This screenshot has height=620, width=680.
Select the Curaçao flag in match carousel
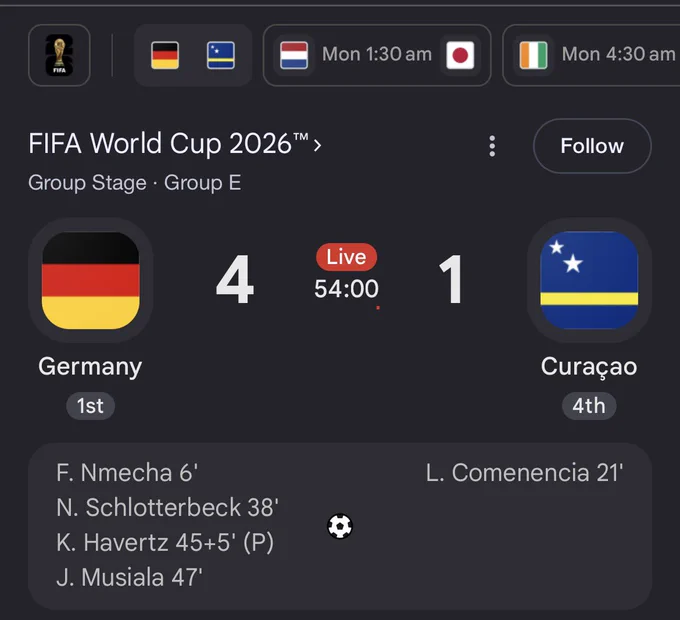(x=221, y=55)
